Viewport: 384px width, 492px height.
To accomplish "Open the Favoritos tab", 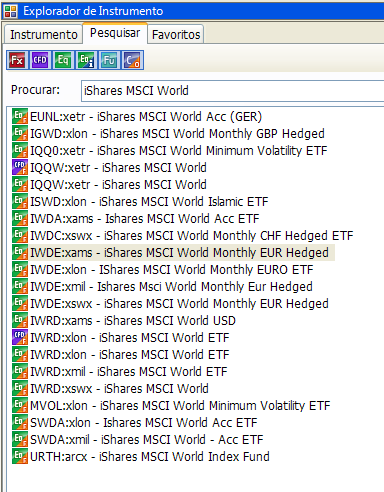I will coord(176,34).
